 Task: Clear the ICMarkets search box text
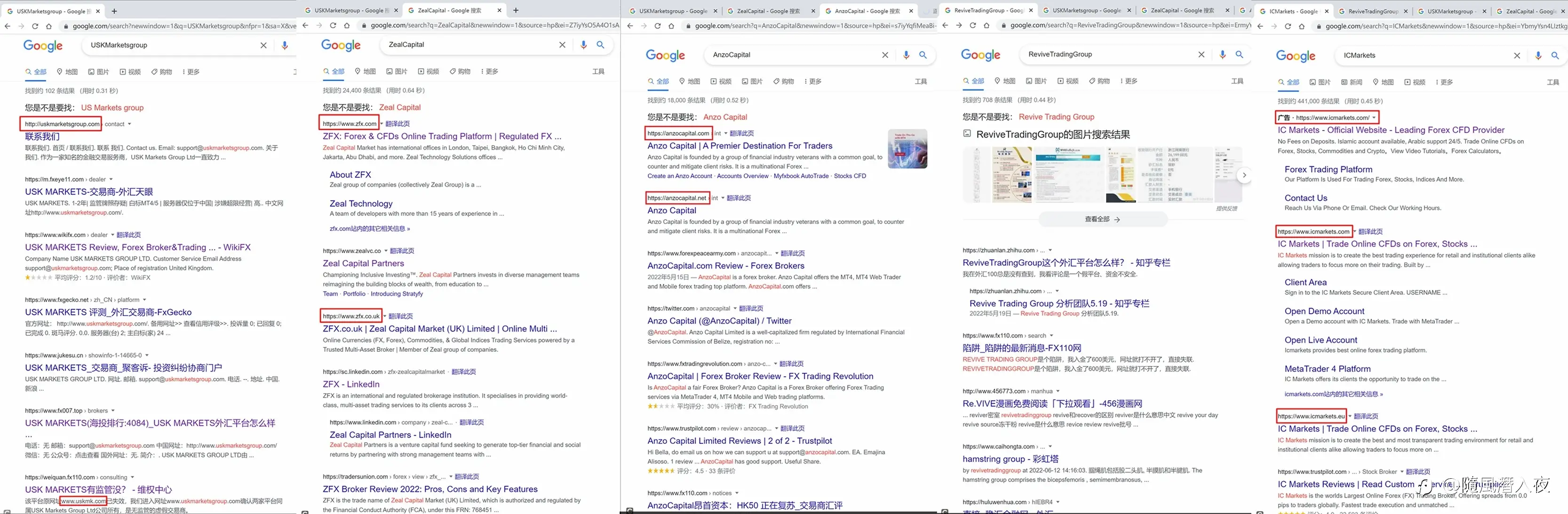tap(1517, 55)
